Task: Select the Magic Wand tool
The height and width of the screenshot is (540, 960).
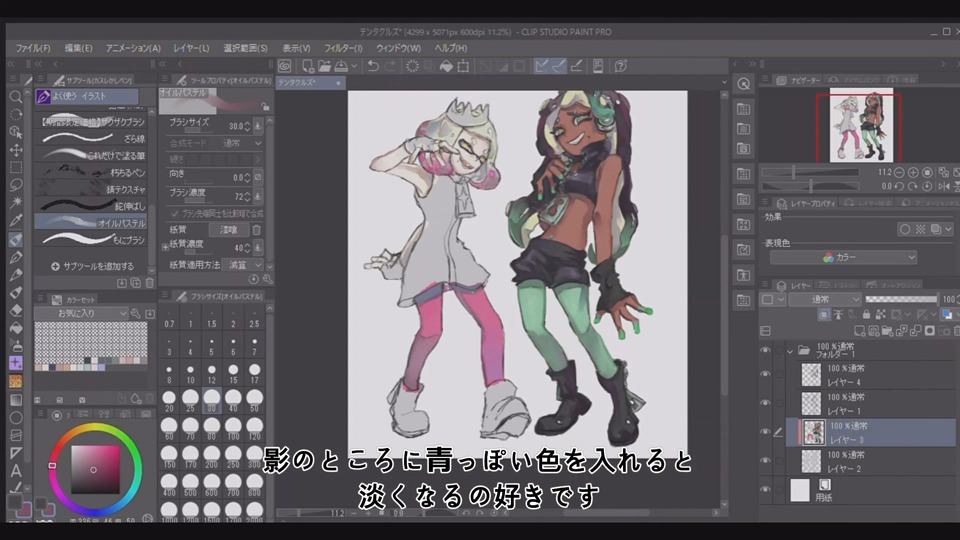Action: [x=17, y=202]
